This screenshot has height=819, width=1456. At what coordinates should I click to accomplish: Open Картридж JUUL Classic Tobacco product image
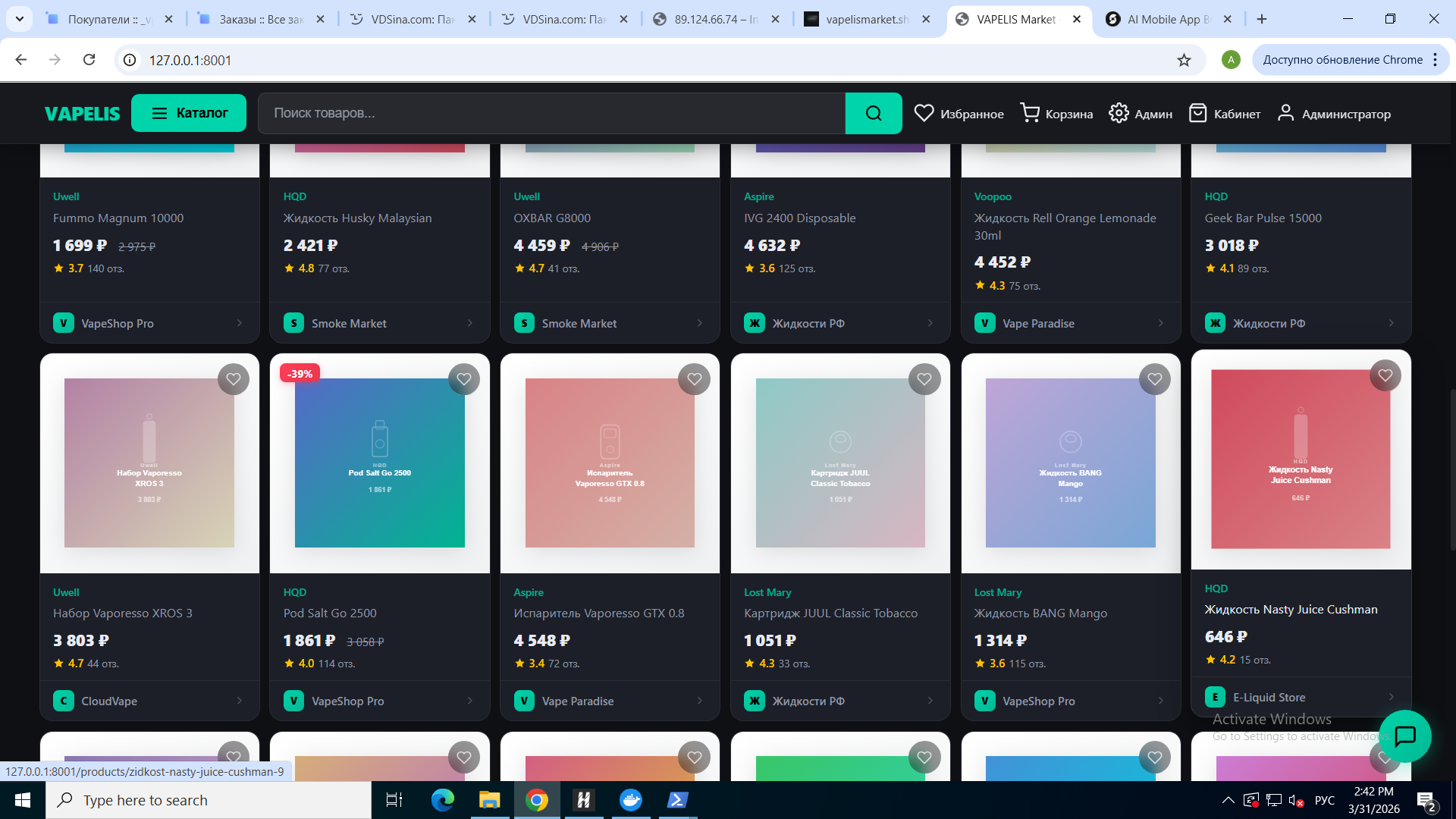[x=840, y=463]
